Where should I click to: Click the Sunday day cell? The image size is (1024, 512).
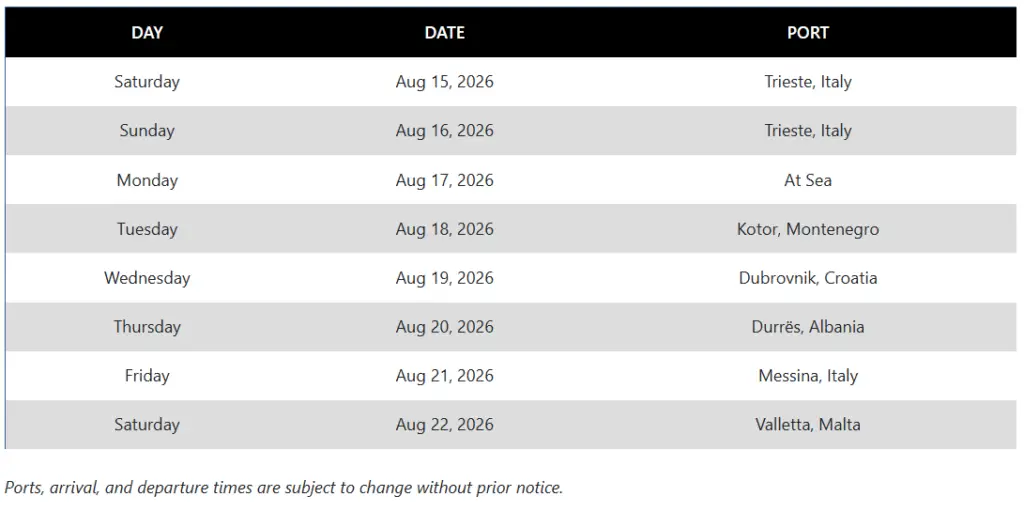(x=147, y=131)
